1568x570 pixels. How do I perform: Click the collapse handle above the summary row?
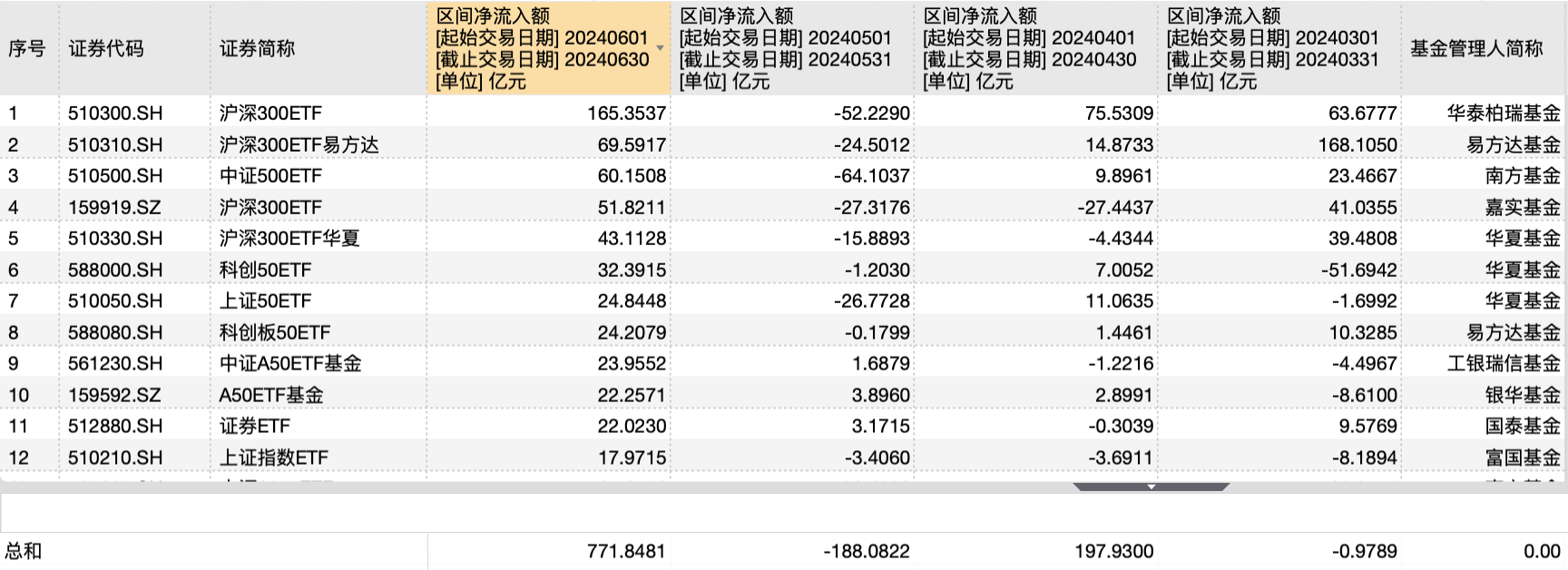tap(1151, 487)
